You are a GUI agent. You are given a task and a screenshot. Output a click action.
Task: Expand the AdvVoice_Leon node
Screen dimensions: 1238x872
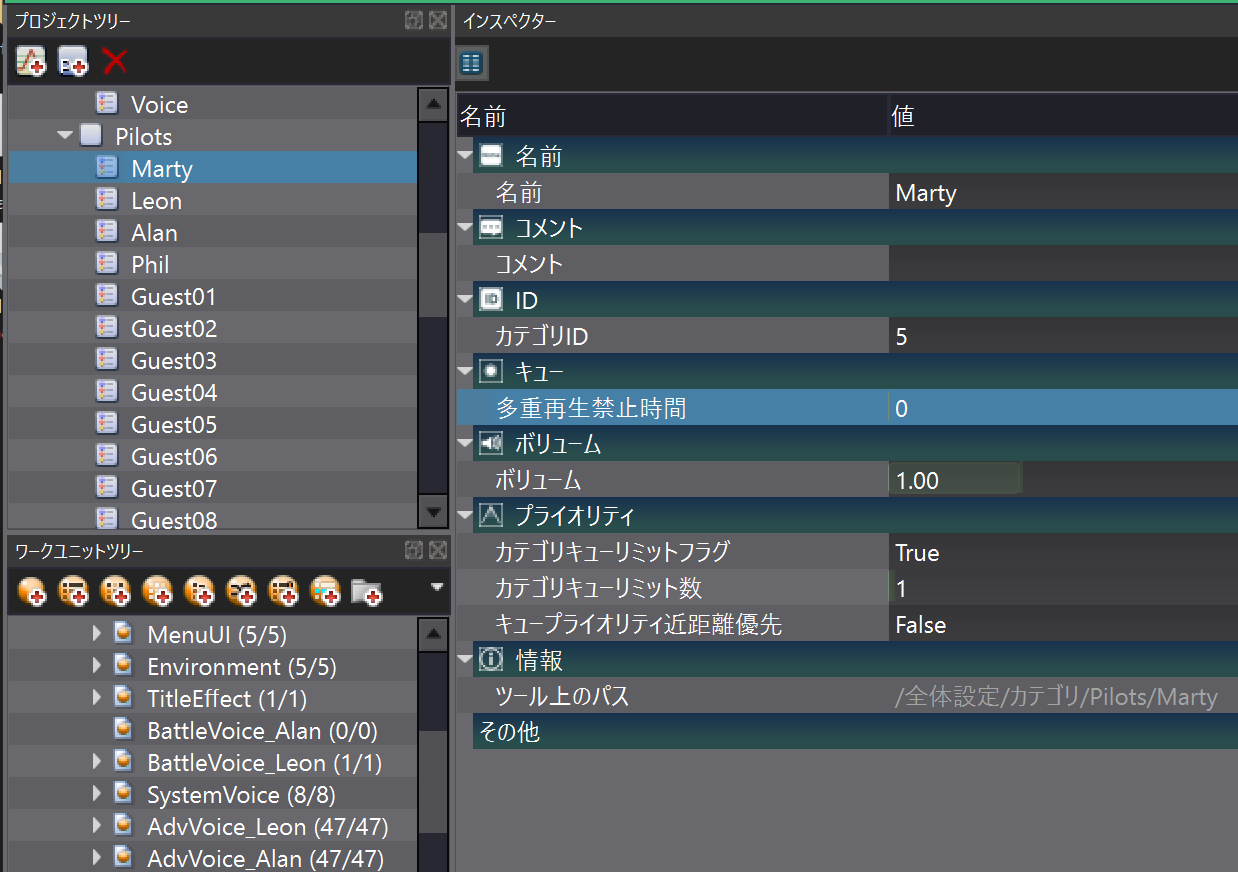[x=97, y=826]
